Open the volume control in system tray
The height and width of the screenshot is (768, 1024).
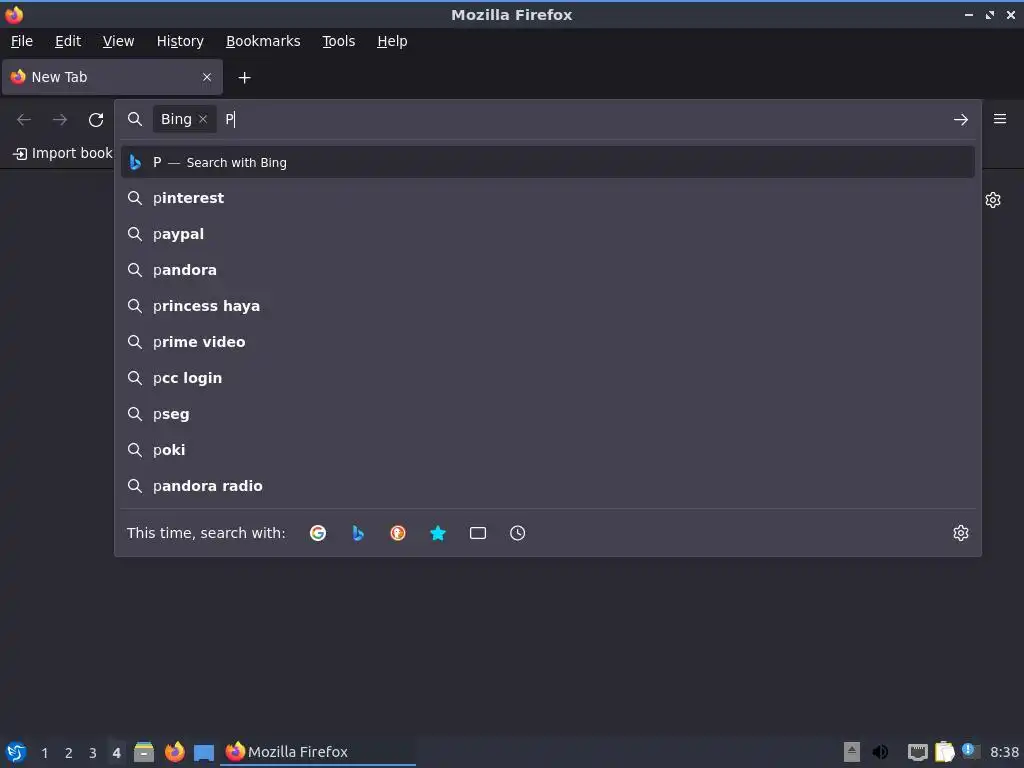coord(880,752)
